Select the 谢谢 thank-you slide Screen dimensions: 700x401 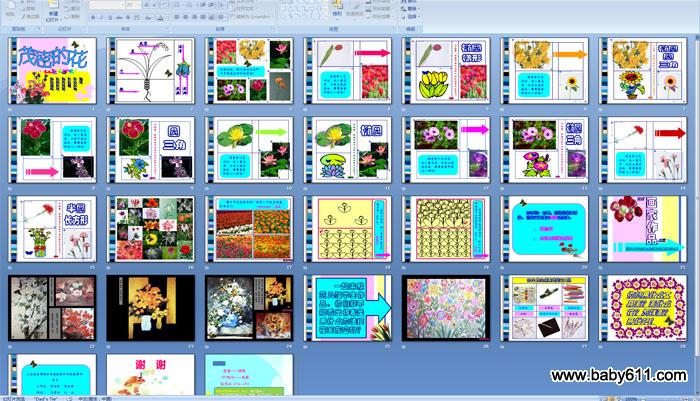click(x=150, y=375)
